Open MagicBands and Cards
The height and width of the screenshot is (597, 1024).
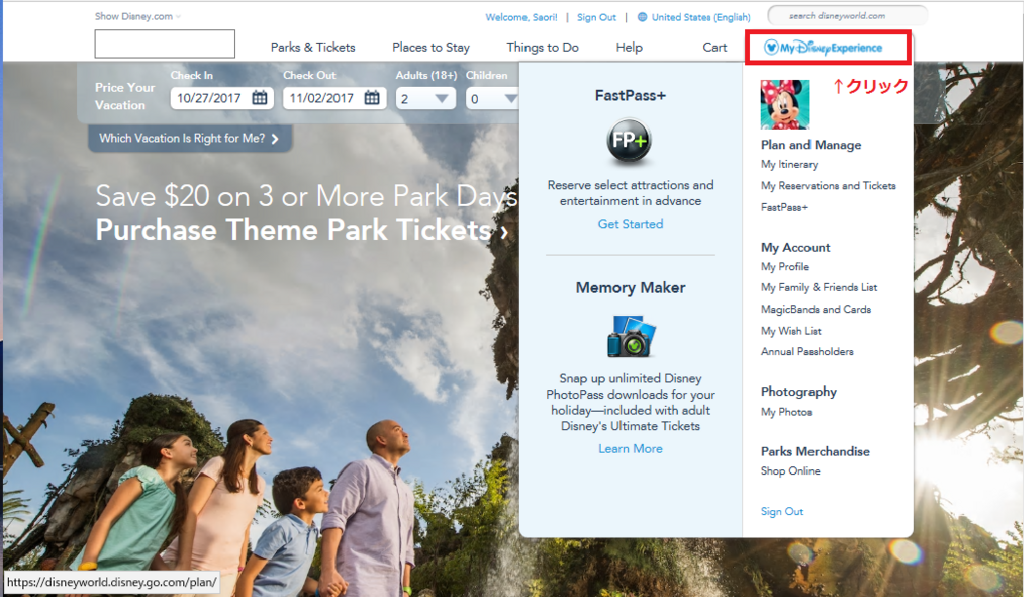pos(816,310)
